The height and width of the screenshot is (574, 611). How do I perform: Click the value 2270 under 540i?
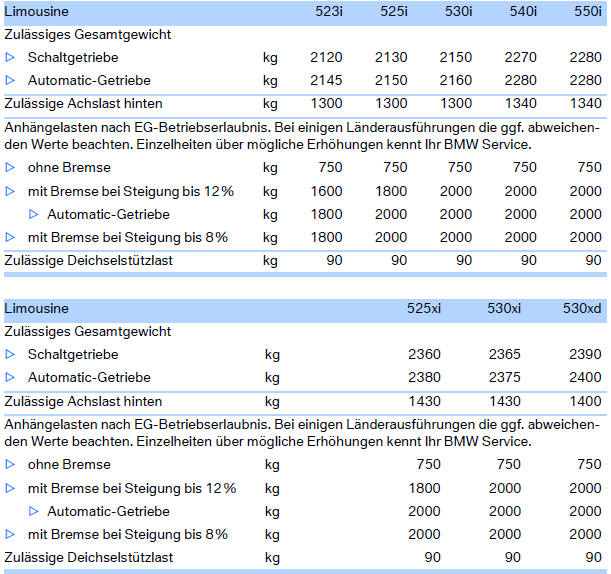521,58
